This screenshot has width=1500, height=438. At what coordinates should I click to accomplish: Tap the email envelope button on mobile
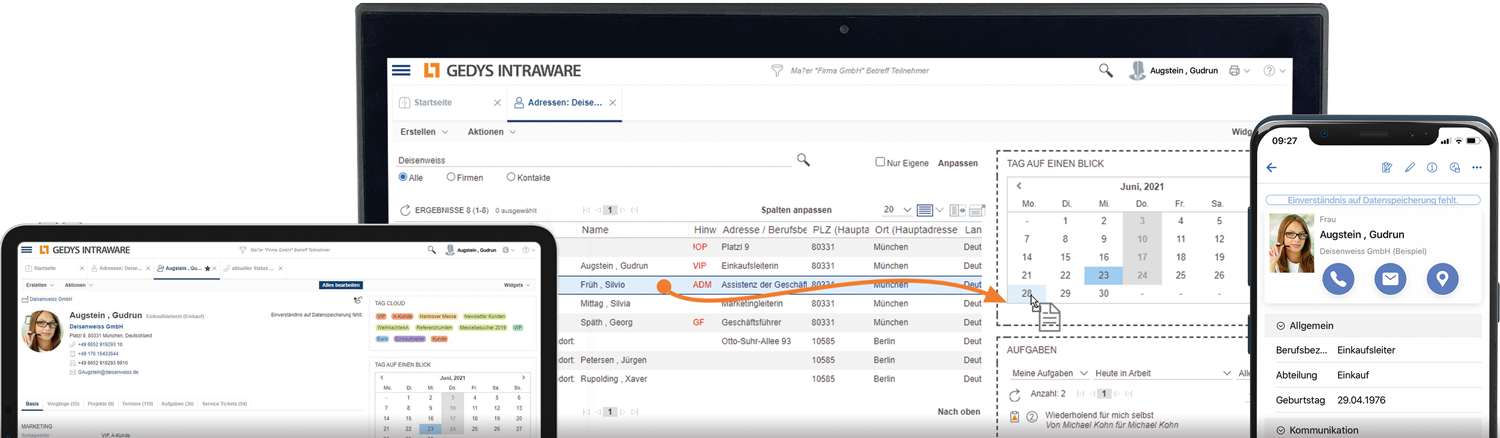point(1390,279)
